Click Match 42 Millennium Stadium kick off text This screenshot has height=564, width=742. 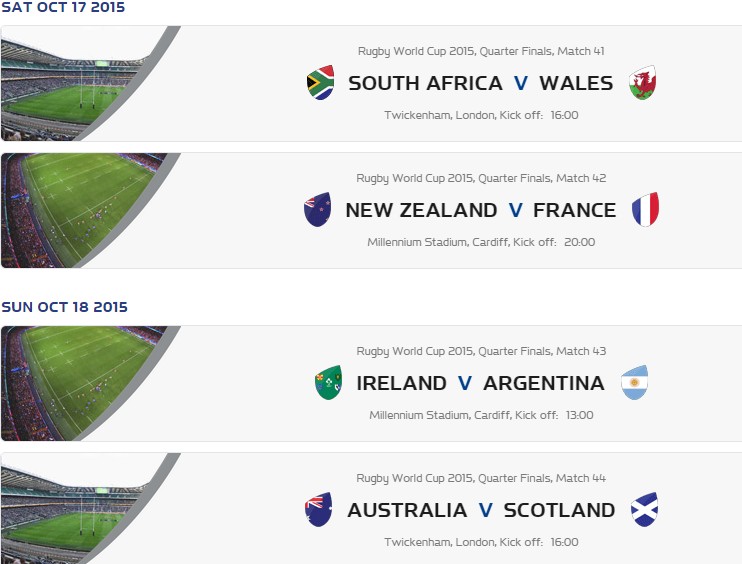(481, 242)
